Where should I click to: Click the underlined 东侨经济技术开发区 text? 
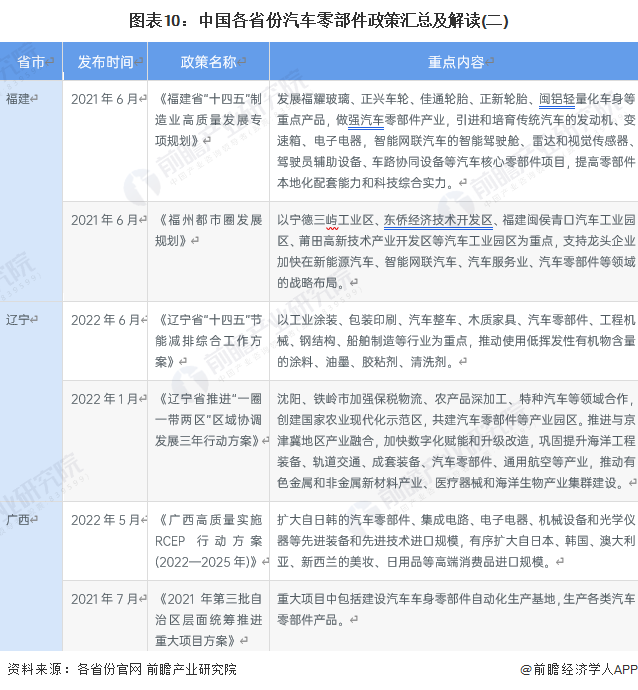[437, 220]
